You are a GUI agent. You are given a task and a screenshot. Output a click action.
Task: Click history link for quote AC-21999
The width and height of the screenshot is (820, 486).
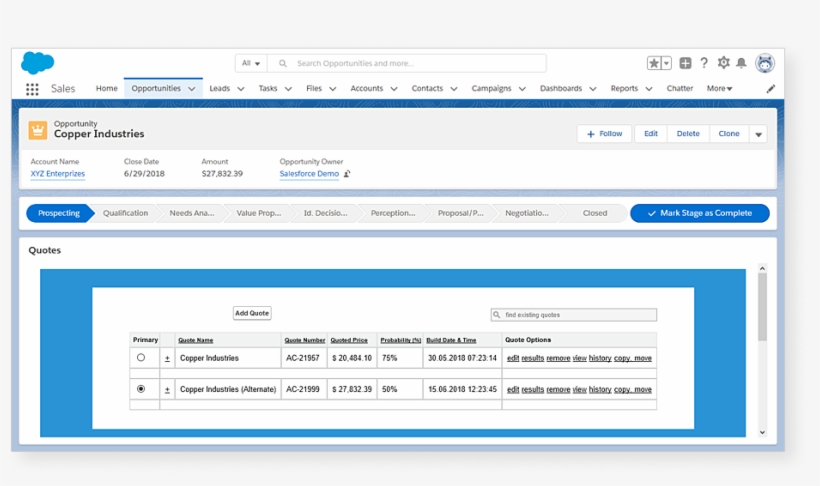click(x=600, y=390)
